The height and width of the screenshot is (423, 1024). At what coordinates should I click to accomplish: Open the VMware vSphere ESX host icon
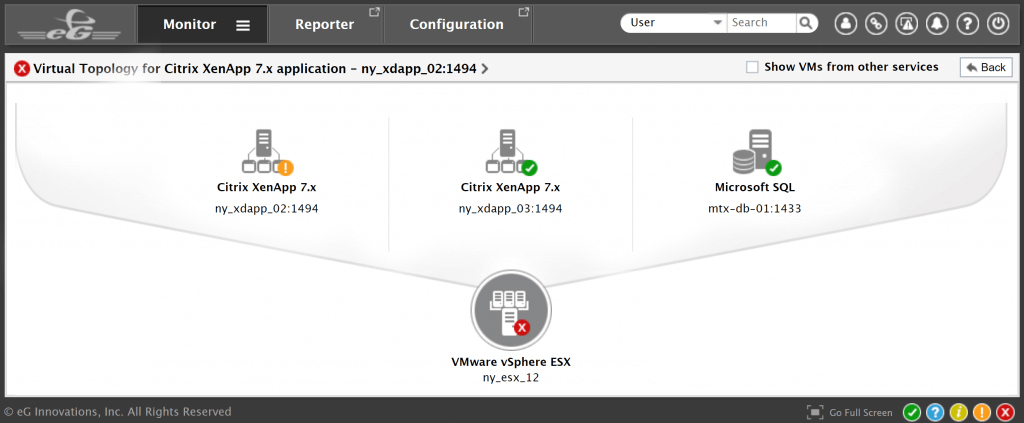pos(511,311)
